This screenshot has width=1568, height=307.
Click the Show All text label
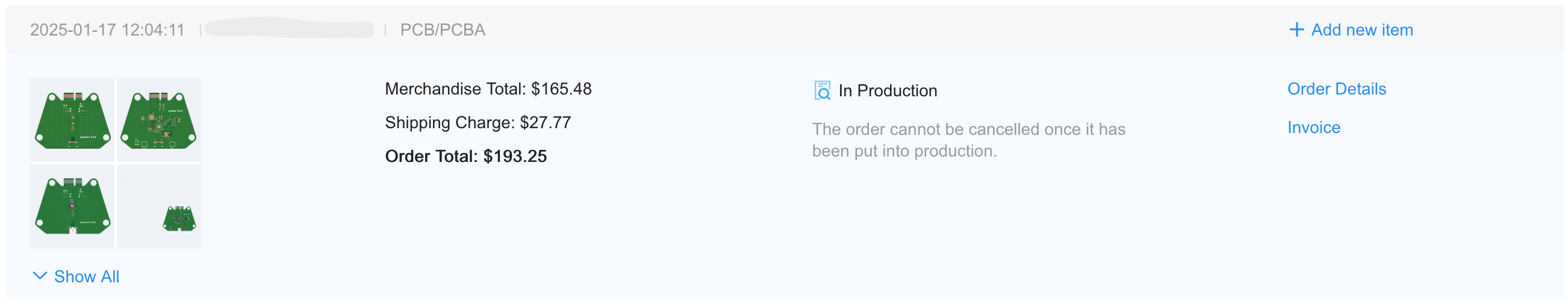tap(87, 277)
